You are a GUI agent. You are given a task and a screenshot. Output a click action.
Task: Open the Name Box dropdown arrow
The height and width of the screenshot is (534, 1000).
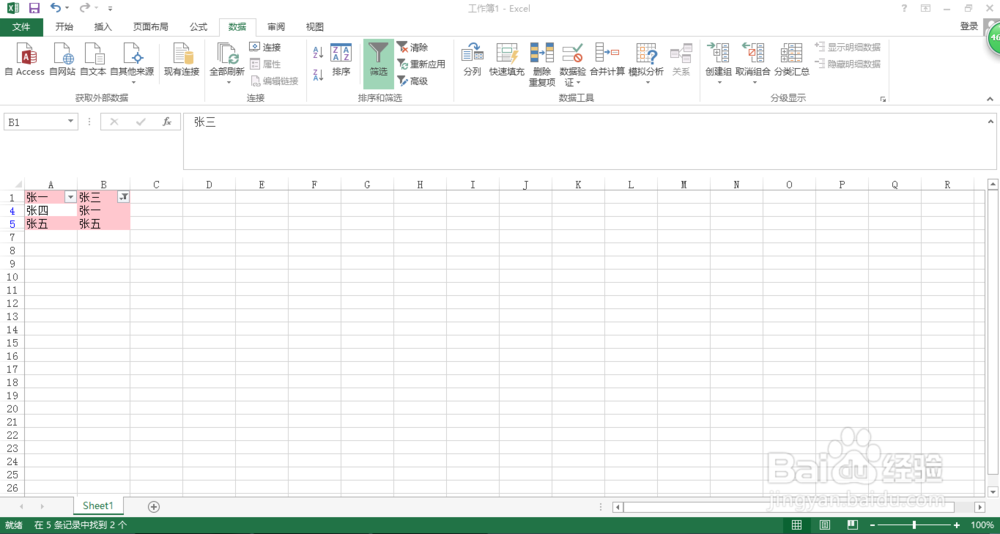(71, 122)
